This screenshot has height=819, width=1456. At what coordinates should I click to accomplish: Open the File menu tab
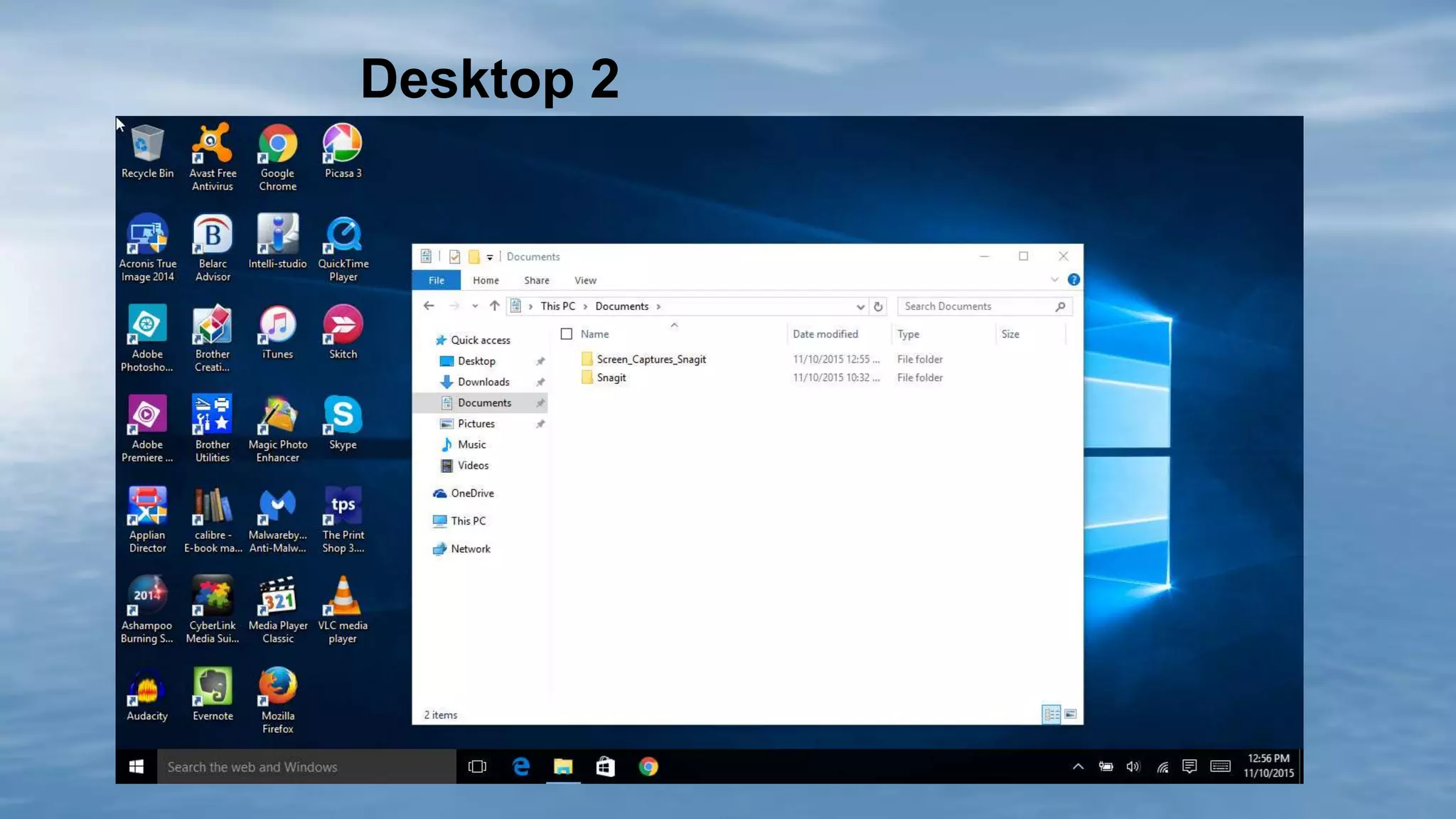[437, 280]
